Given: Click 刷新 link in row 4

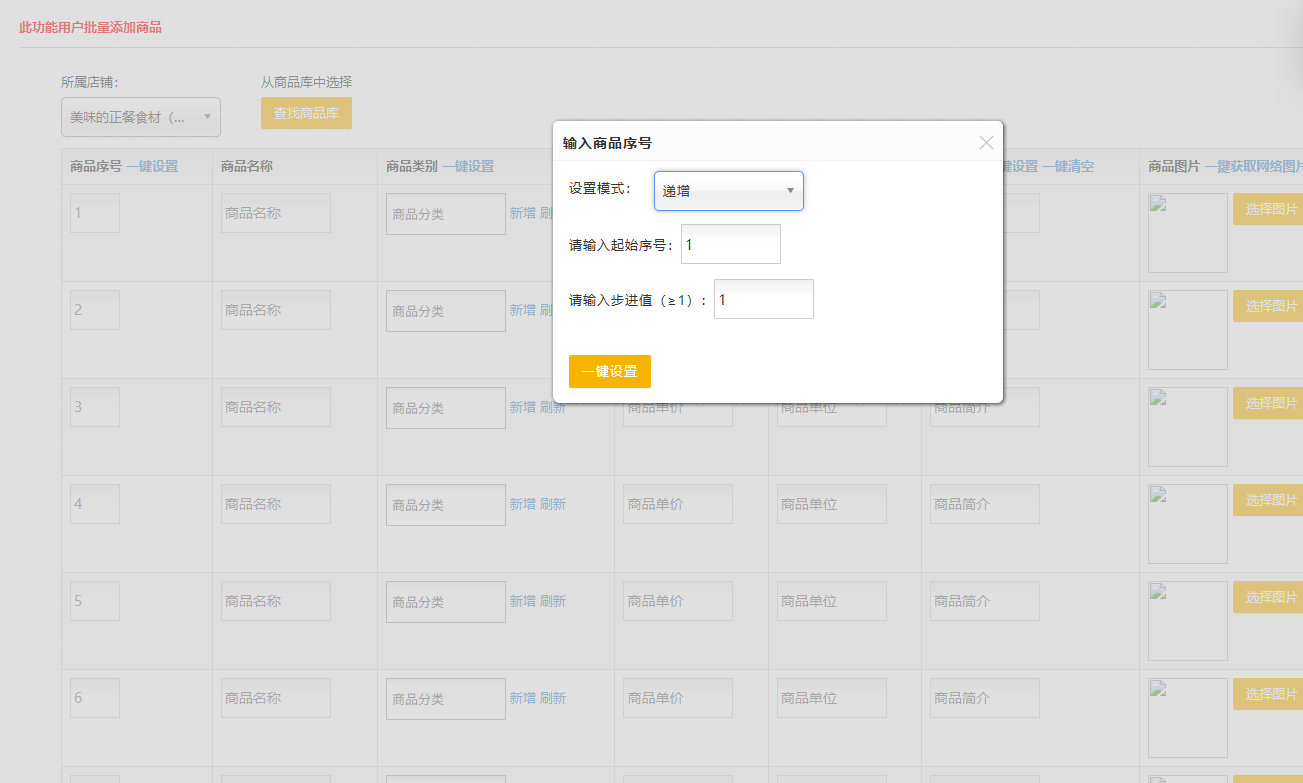Looking at the screenshot, I should 553,504.
